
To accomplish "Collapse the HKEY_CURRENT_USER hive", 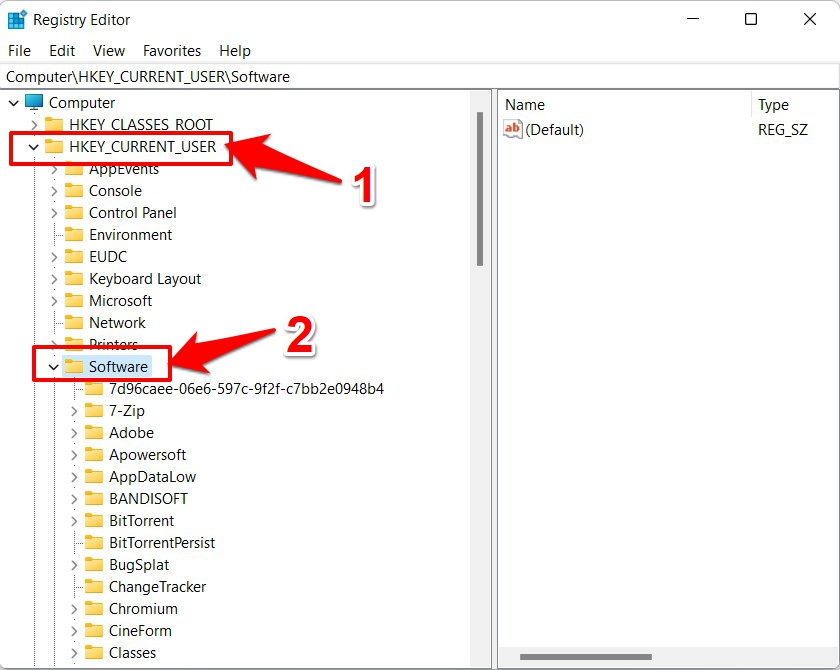I will click(33, 147).
